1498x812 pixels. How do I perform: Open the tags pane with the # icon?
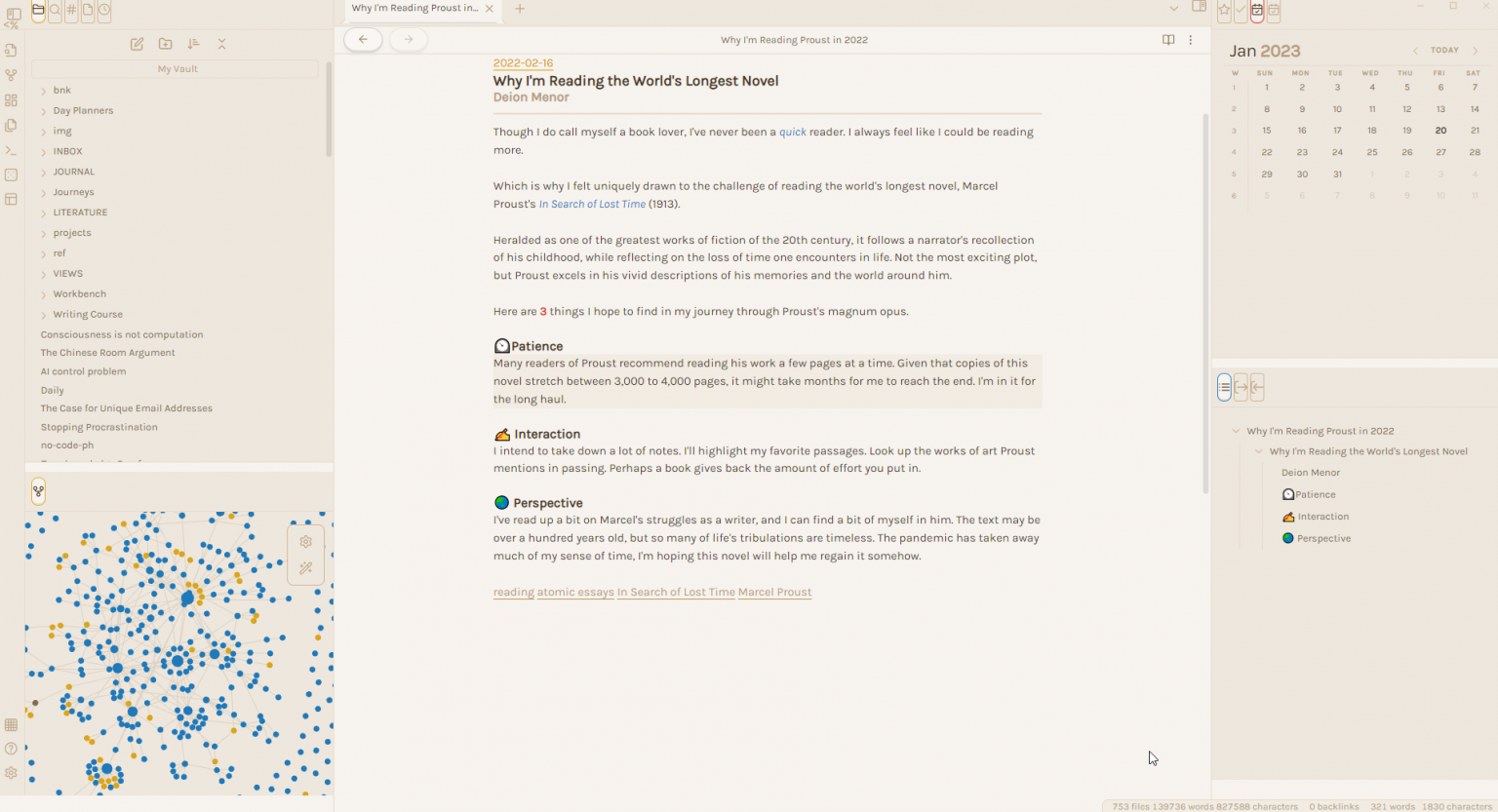70,10
